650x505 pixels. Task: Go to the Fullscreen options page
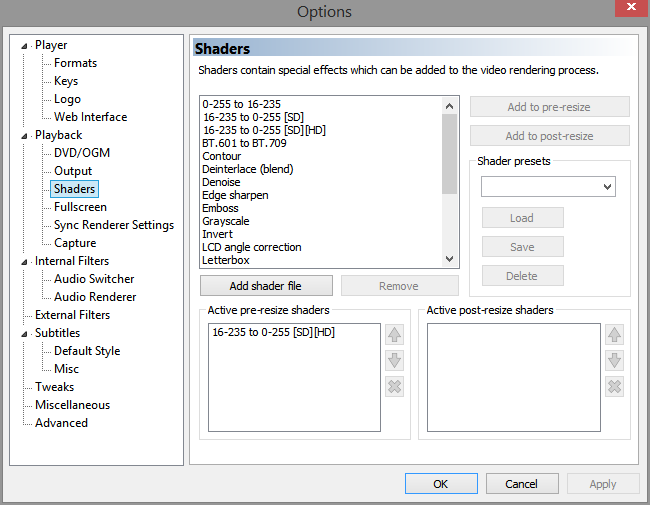click(x=80, y=207)
